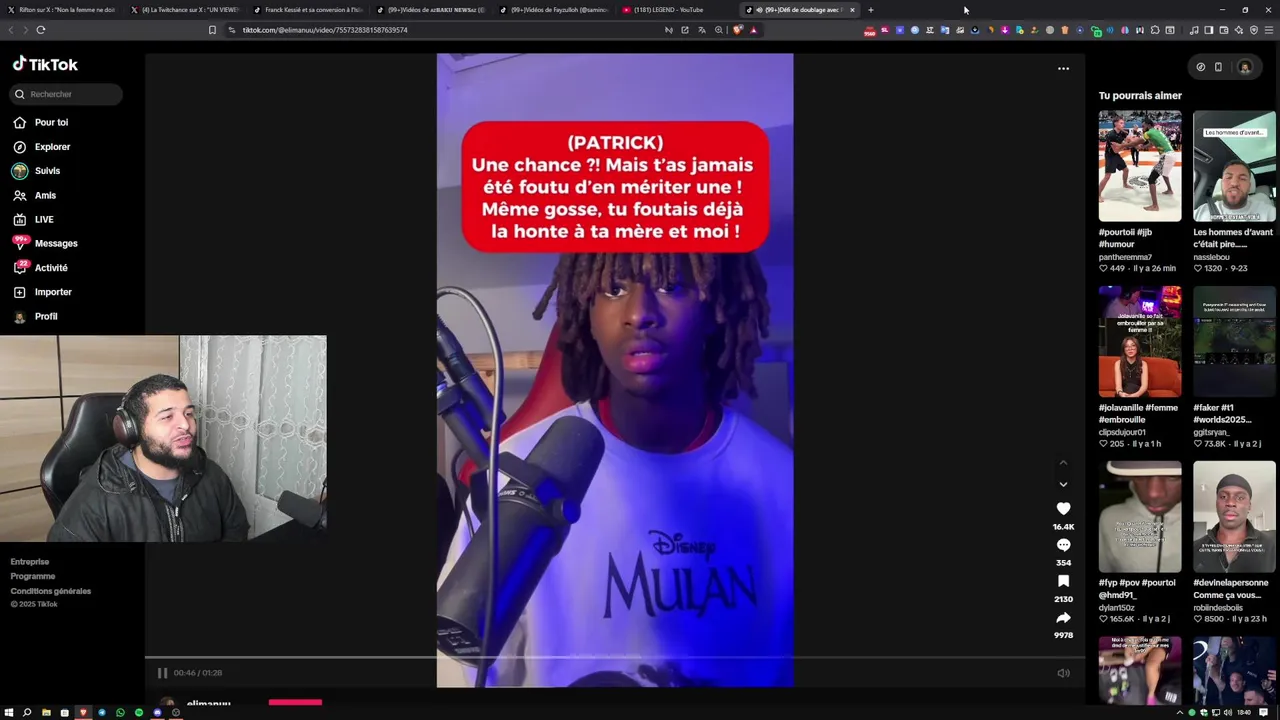Reload the page
Image resolution: width=1280 pixels, height=720 pixels.
coord(41,30)
